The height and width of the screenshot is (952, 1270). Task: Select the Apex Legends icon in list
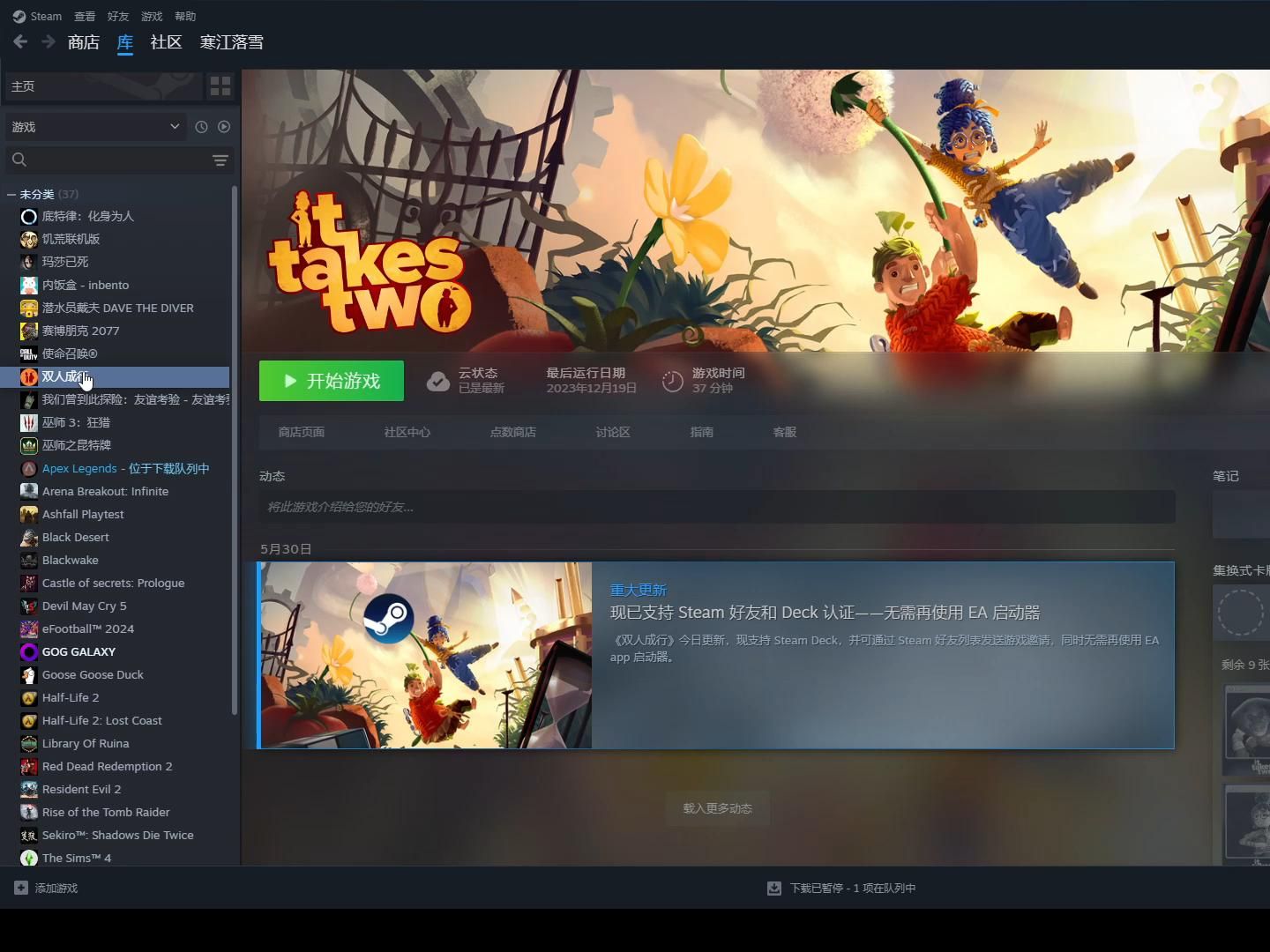tap(28, 468)
